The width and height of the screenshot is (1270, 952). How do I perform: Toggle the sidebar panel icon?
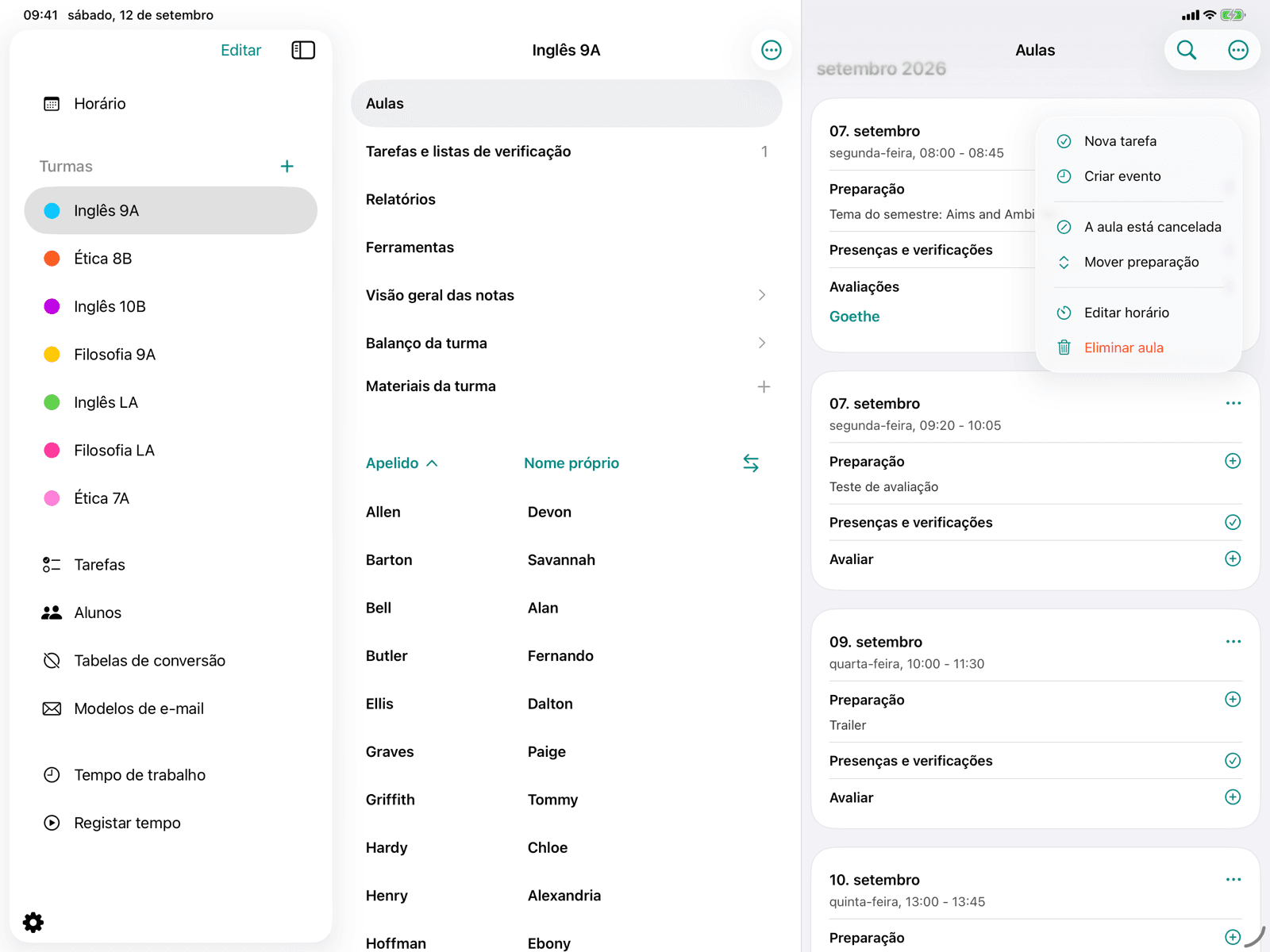(x=303, y=50)
